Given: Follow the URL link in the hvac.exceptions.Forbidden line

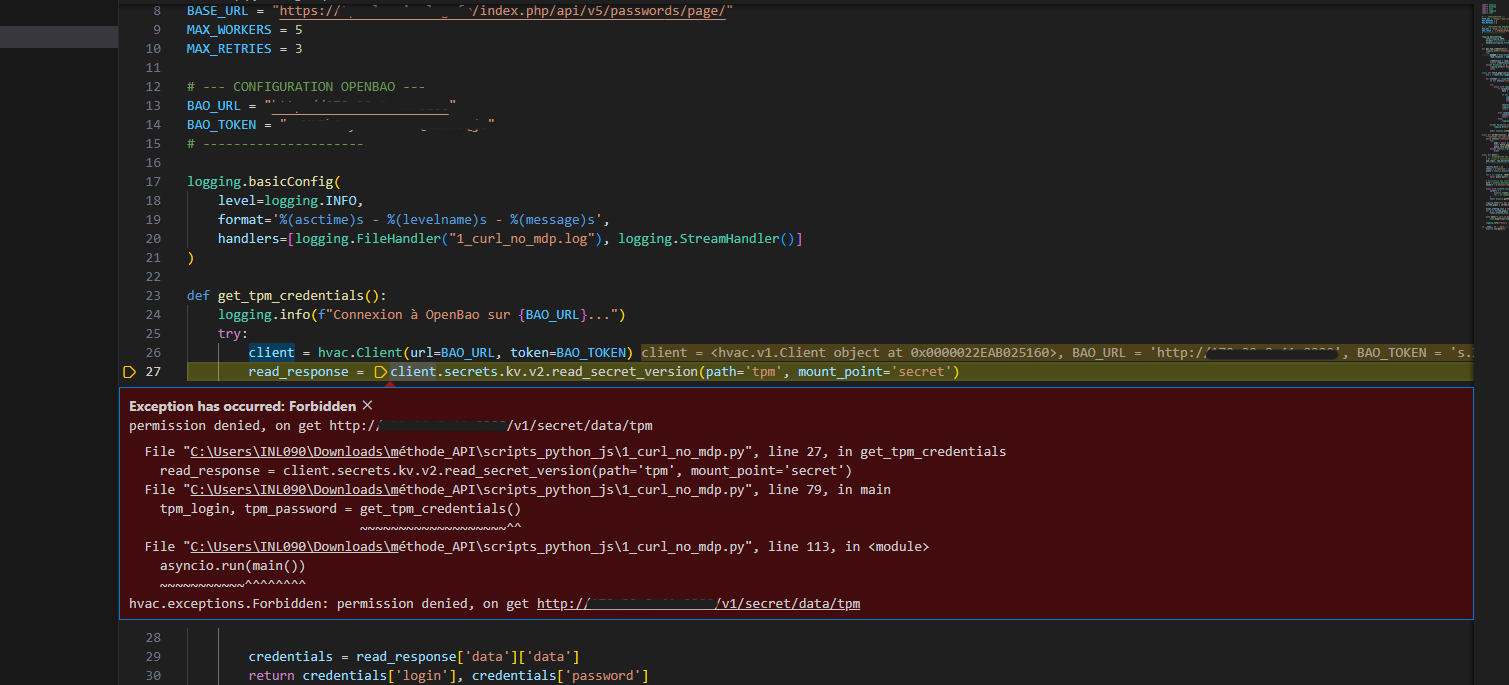Looking at the screenshot, I should [698, 604].
